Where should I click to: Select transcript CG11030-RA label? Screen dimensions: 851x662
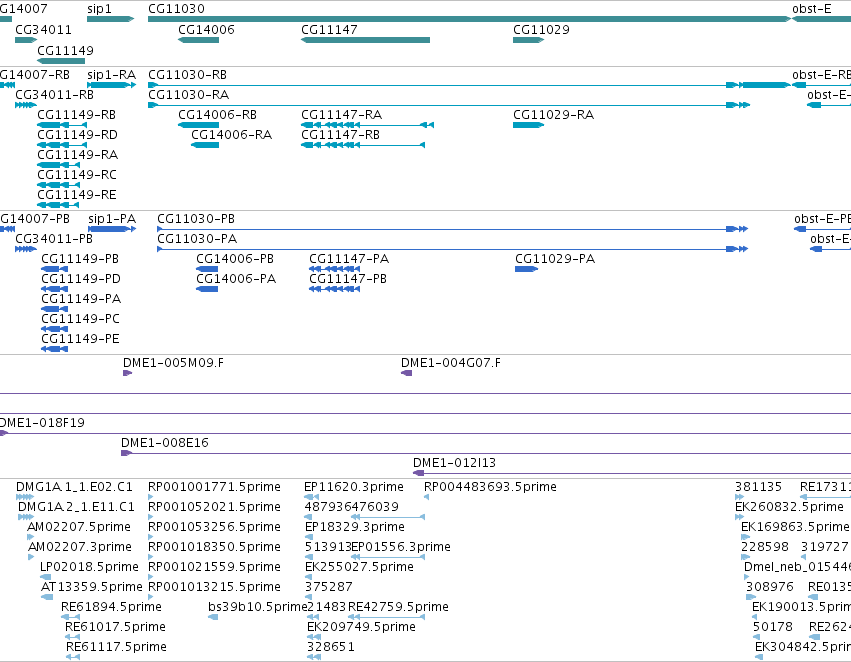coord(188,94)
